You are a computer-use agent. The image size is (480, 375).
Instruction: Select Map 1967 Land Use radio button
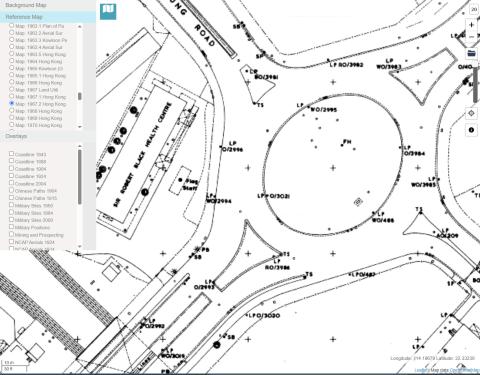(12, 89)
